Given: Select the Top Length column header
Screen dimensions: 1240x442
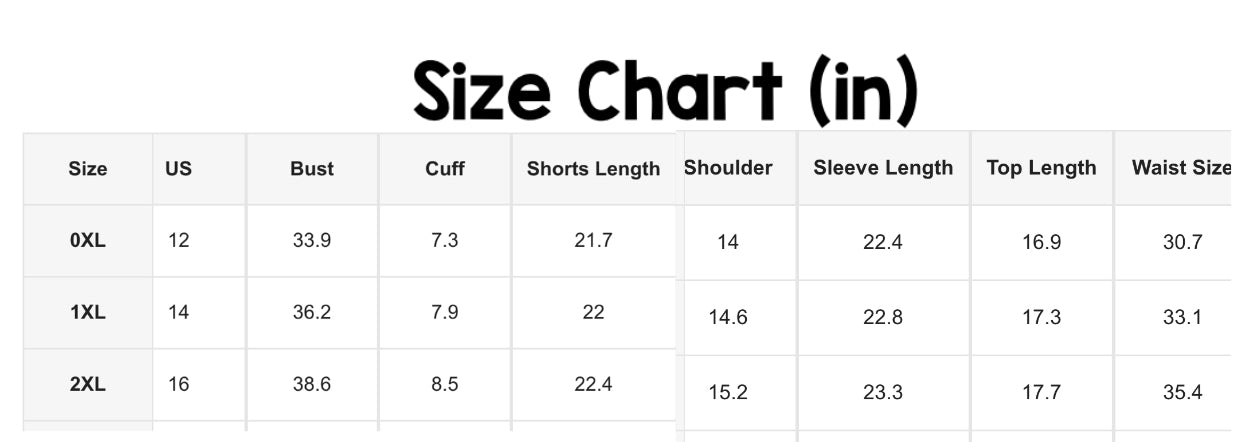Looking at the screenshot, I should (1041, 167).
